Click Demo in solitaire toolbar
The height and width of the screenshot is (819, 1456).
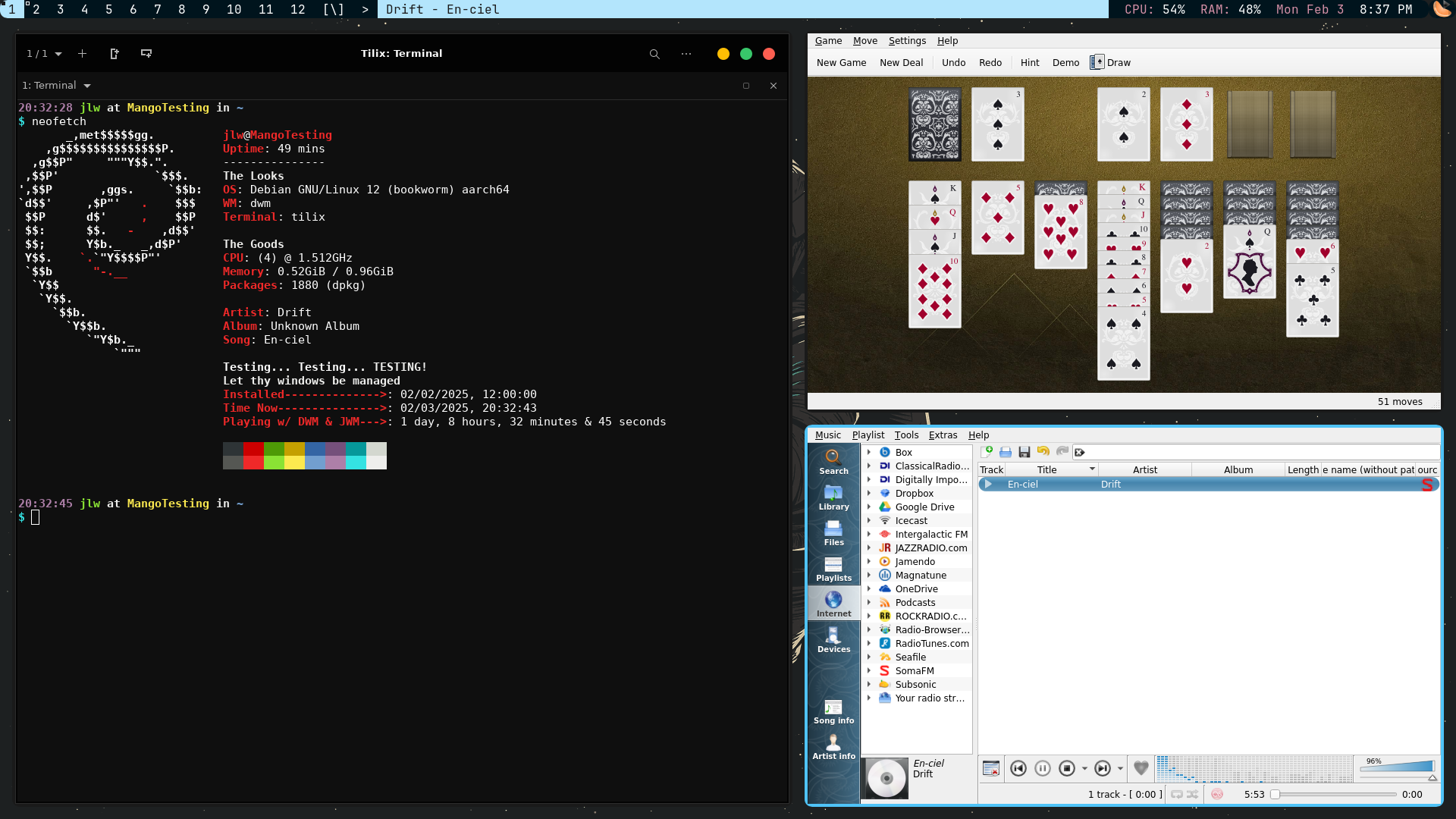tap(1065, 63)
